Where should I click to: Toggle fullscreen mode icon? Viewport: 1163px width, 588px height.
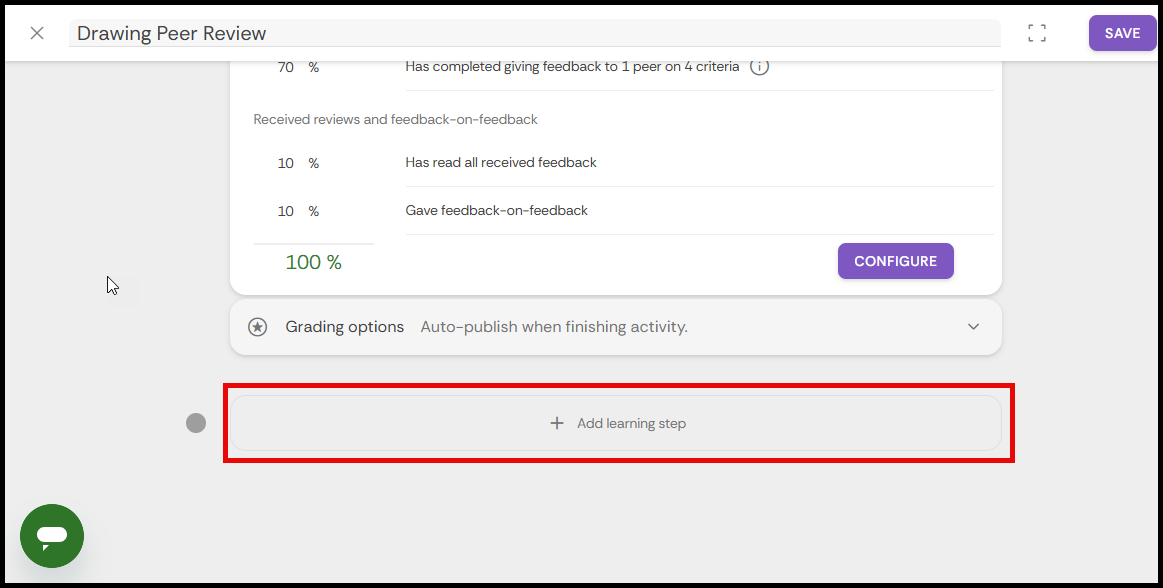click(1037, 33)
